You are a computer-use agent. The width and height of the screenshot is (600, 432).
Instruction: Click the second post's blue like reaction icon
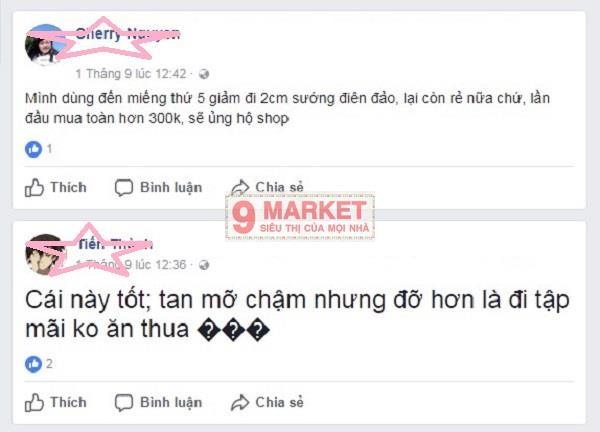pyautogui.click(x=33, y=364)
